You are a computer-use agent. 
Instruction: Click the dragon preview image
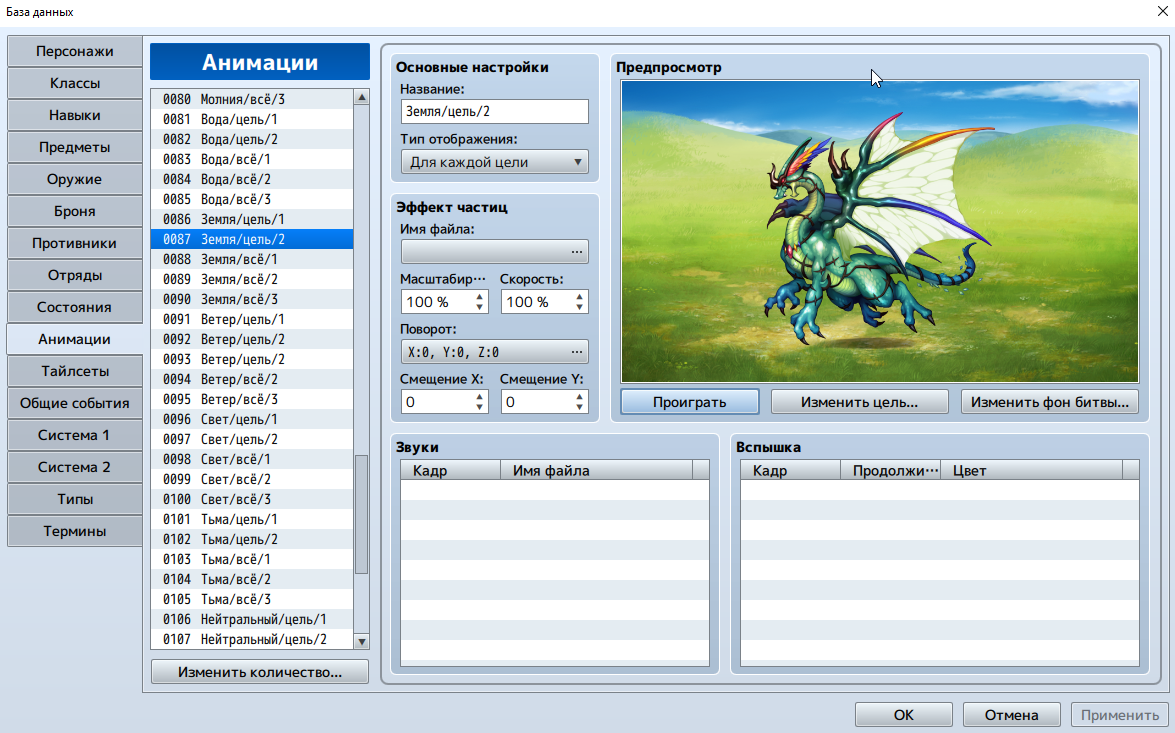click(x=880, y=232)
